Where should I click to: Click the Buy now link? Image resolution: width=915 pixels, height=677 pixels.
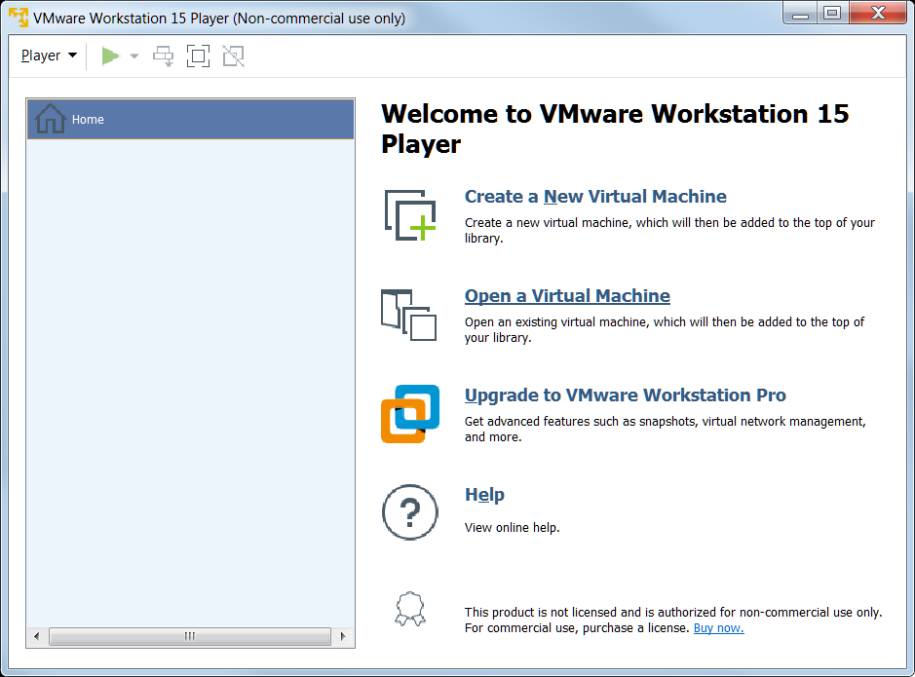pos(718,628)
